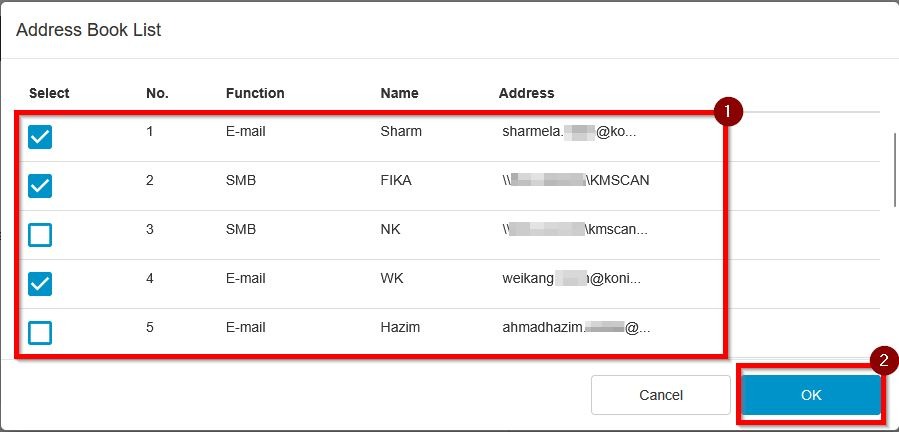Uncheck the checkbox for Sharm entry

40,137
